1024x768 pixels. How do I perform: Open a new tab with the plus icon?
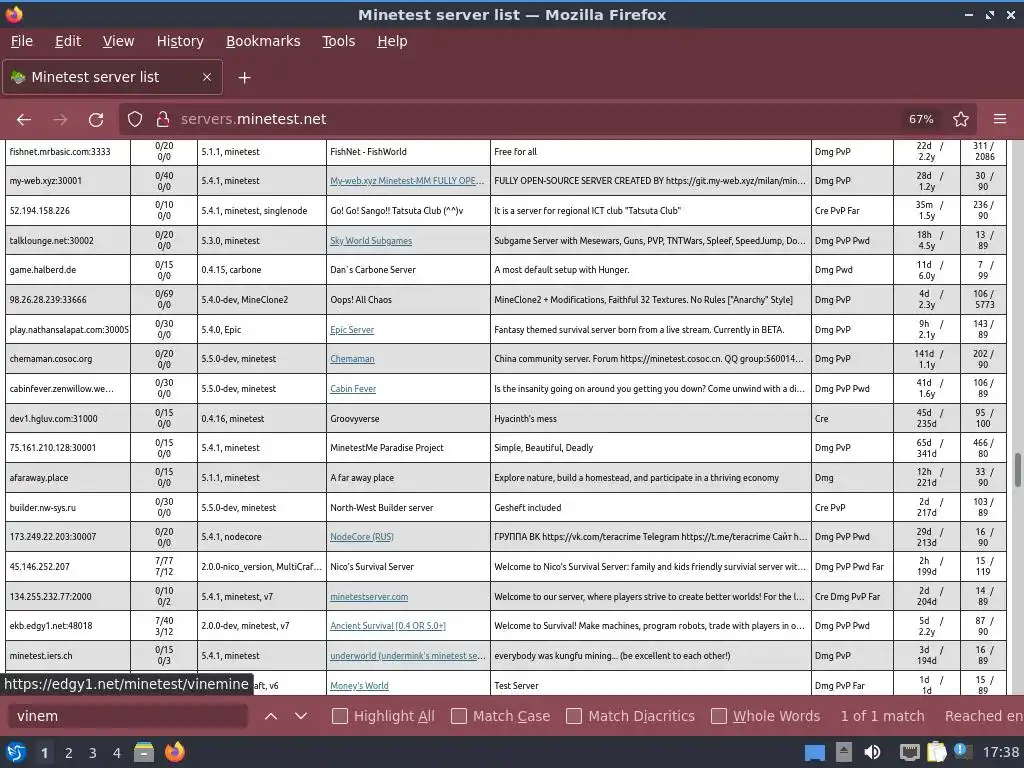tap(244, 78)
